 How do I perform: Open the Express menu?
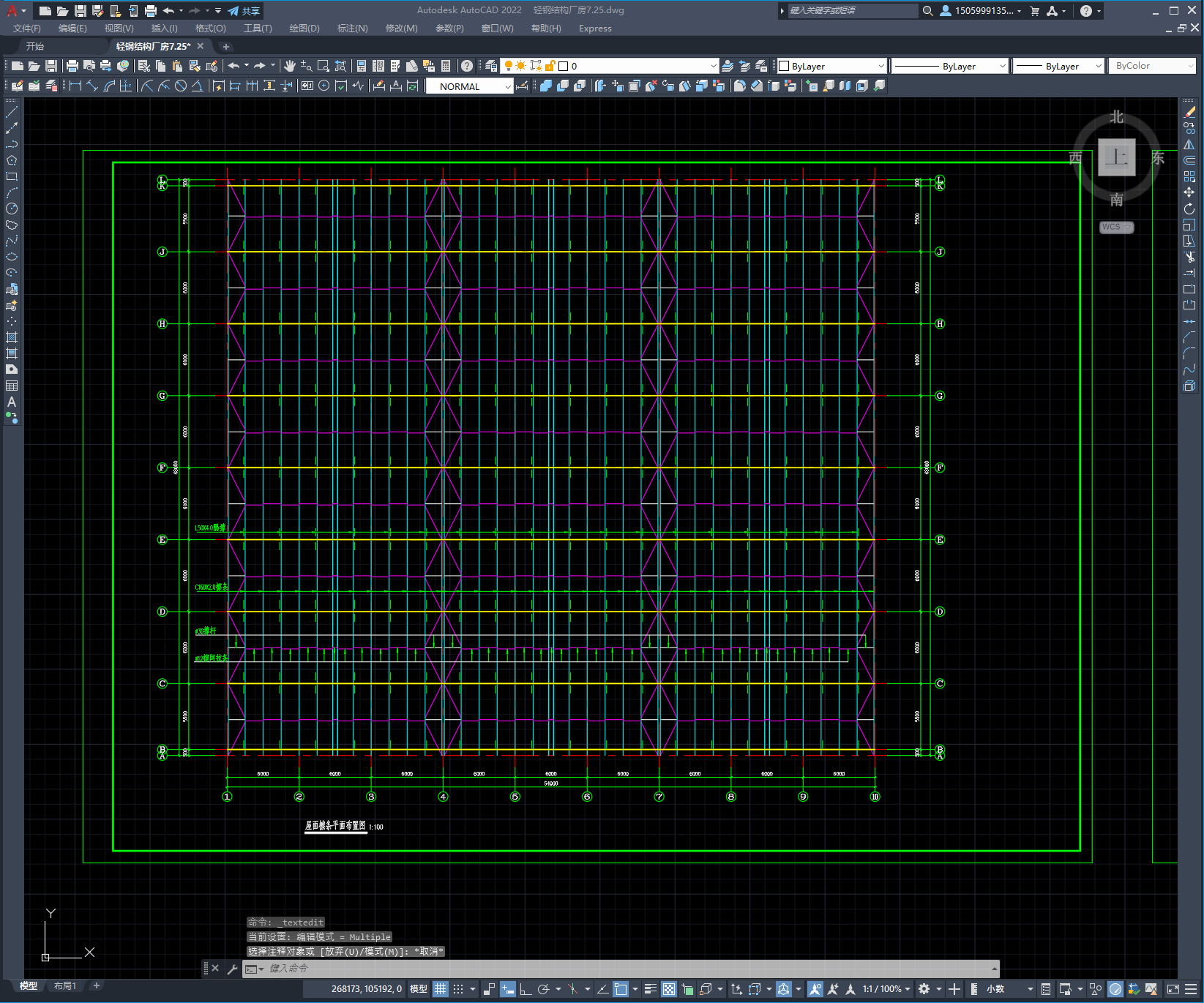[x=595, y=29]
